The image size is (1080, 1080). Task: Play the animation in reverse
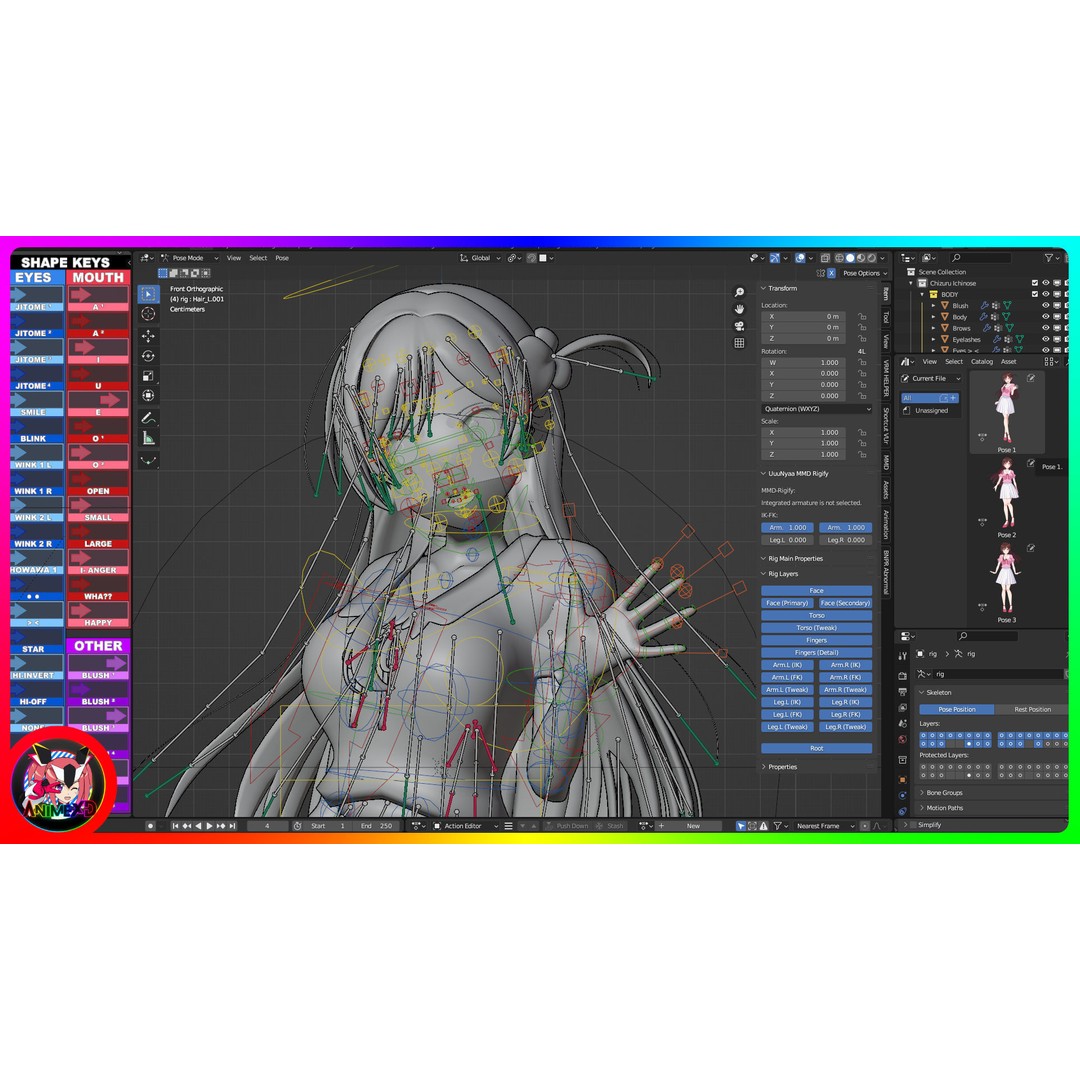click(198, 826)
